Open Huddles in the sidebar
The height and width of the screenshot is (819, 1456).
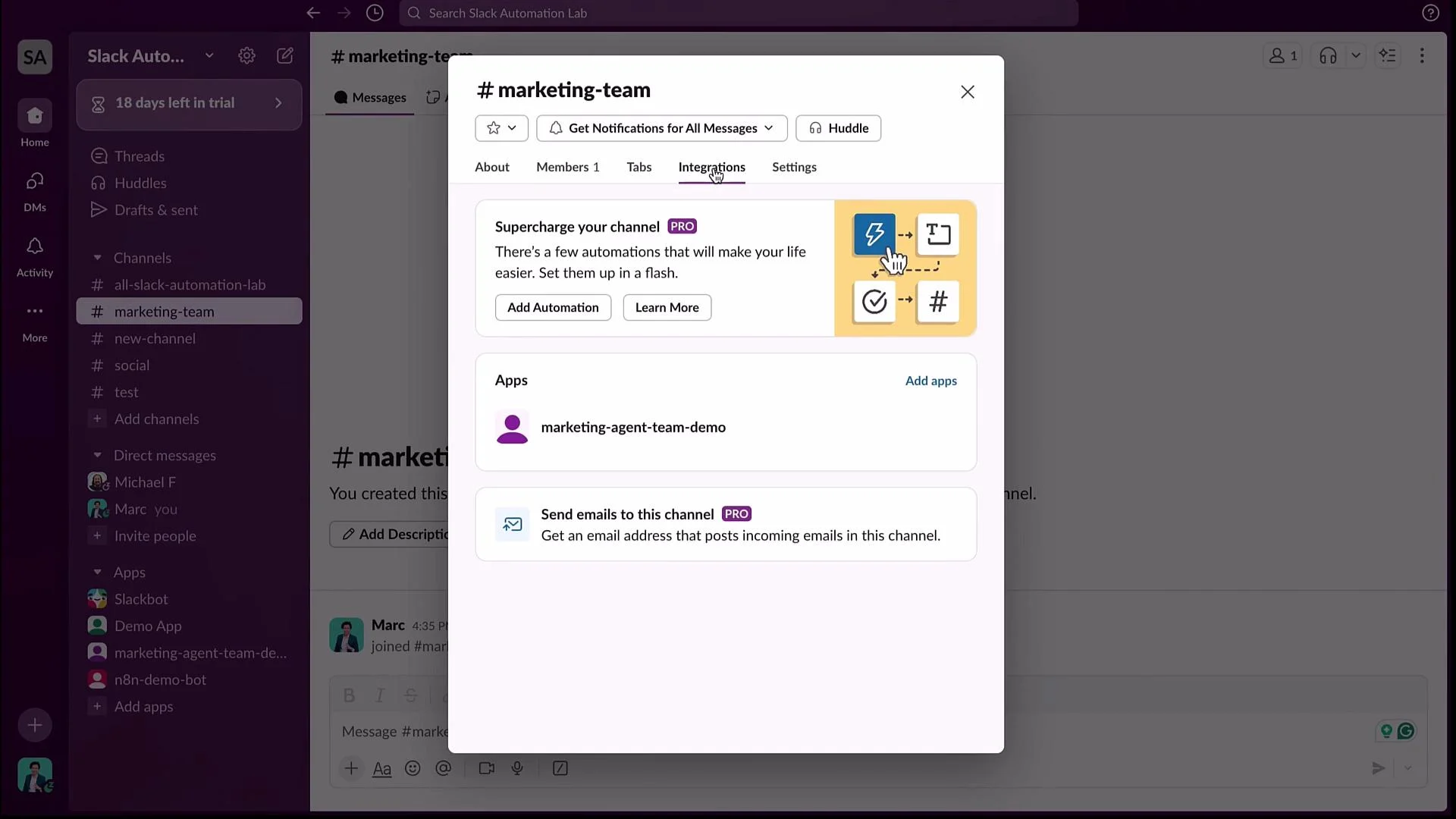(189, 183)
